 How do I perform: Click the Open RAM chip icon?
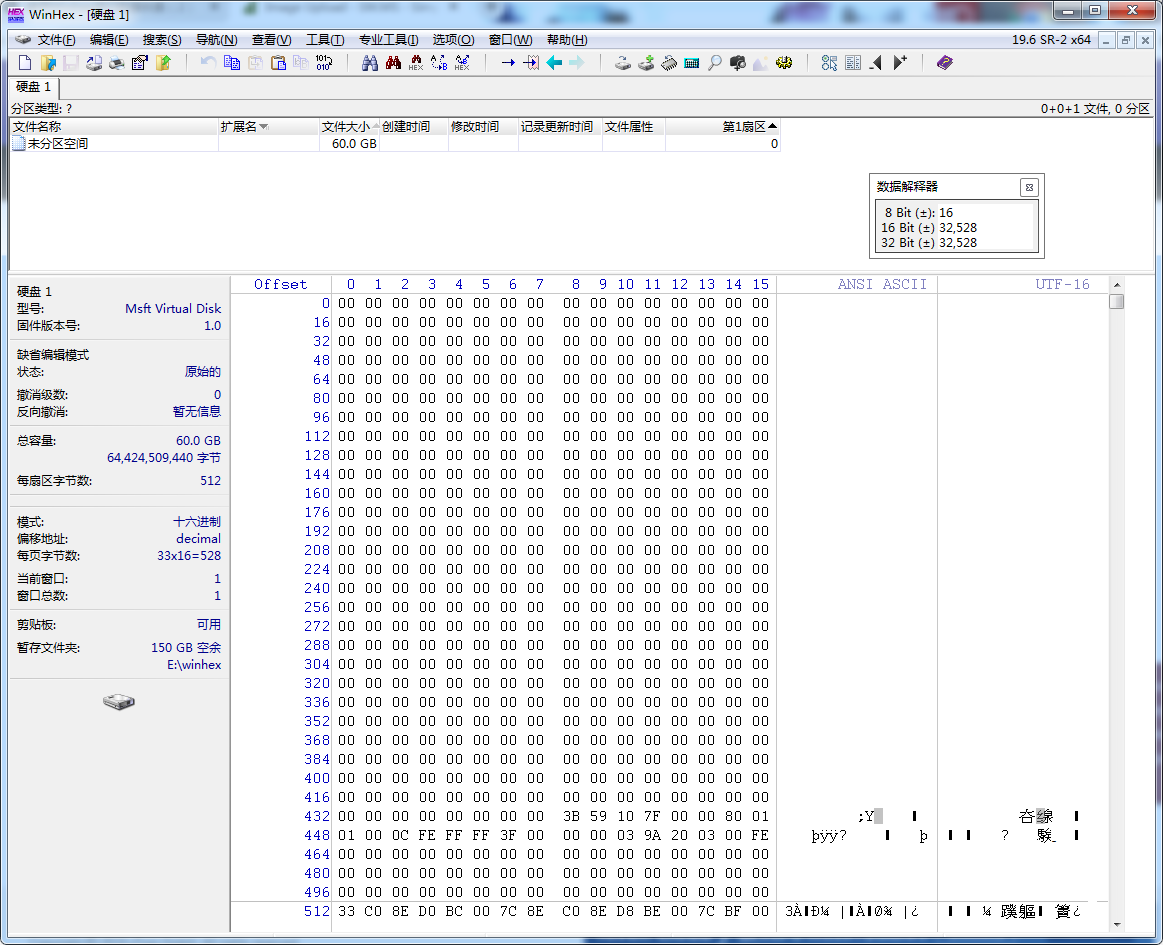coord(669,63)
